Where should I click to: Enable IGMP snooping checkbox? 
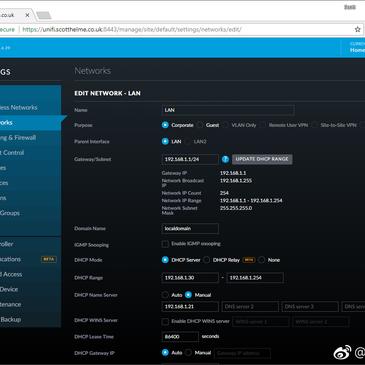(x=165, y=244)
